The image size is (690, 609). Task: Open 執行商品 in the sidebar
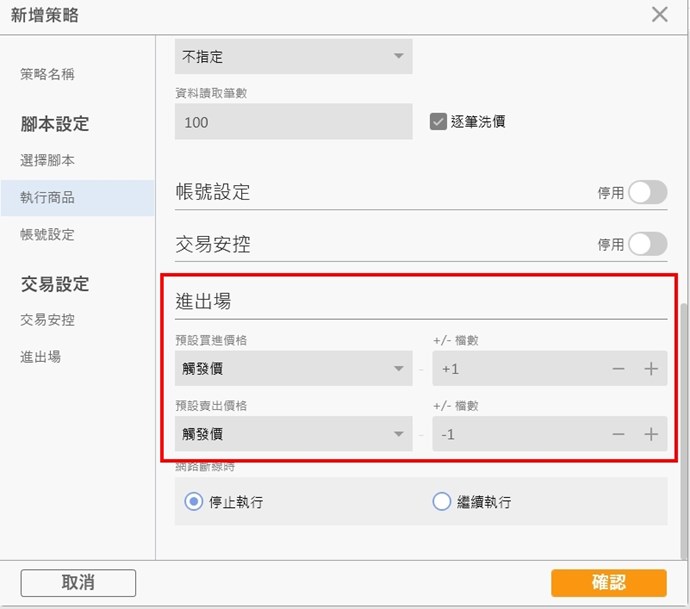point(48,197)
